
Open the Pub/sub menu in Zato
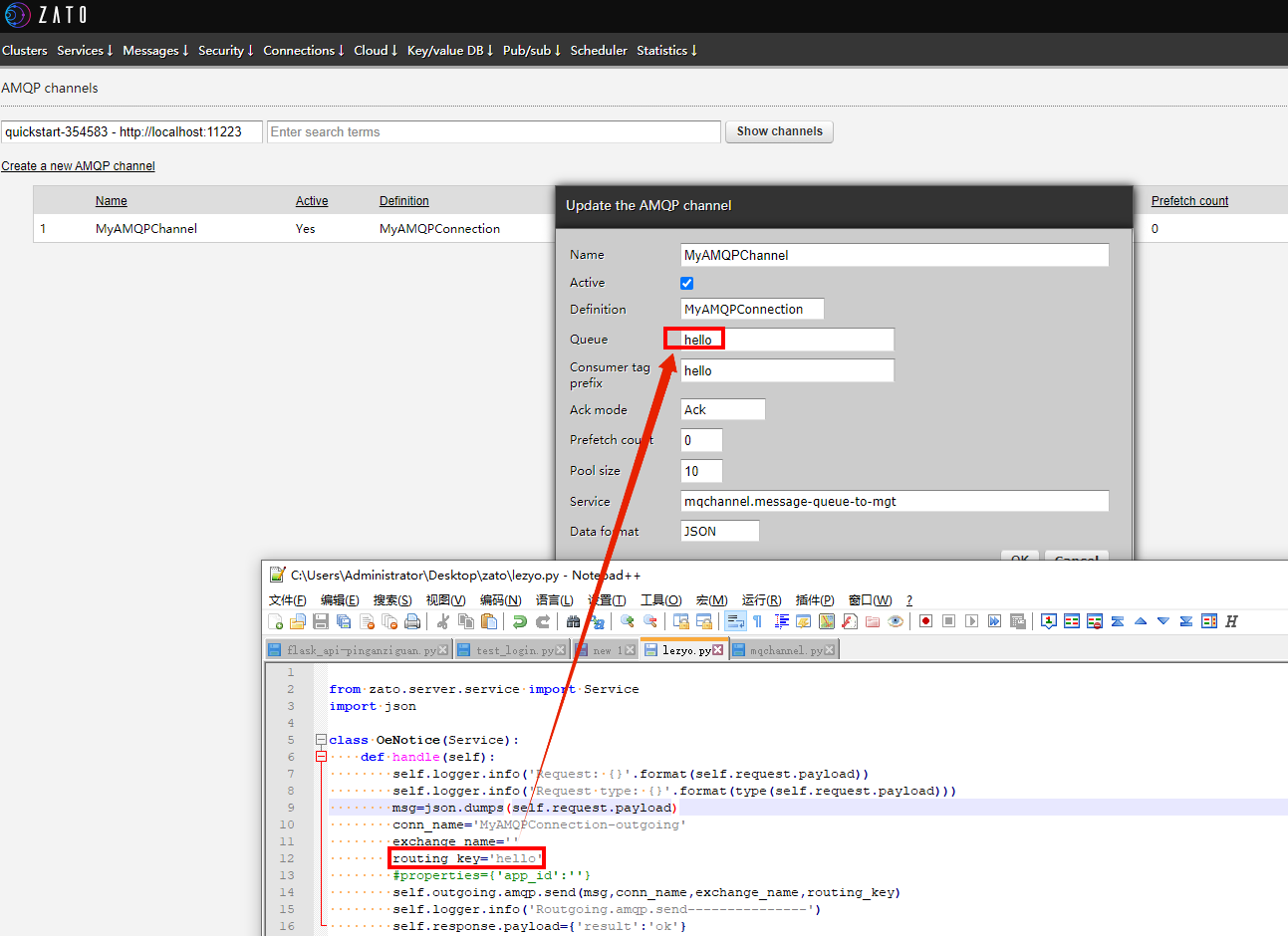pos(532,50)
